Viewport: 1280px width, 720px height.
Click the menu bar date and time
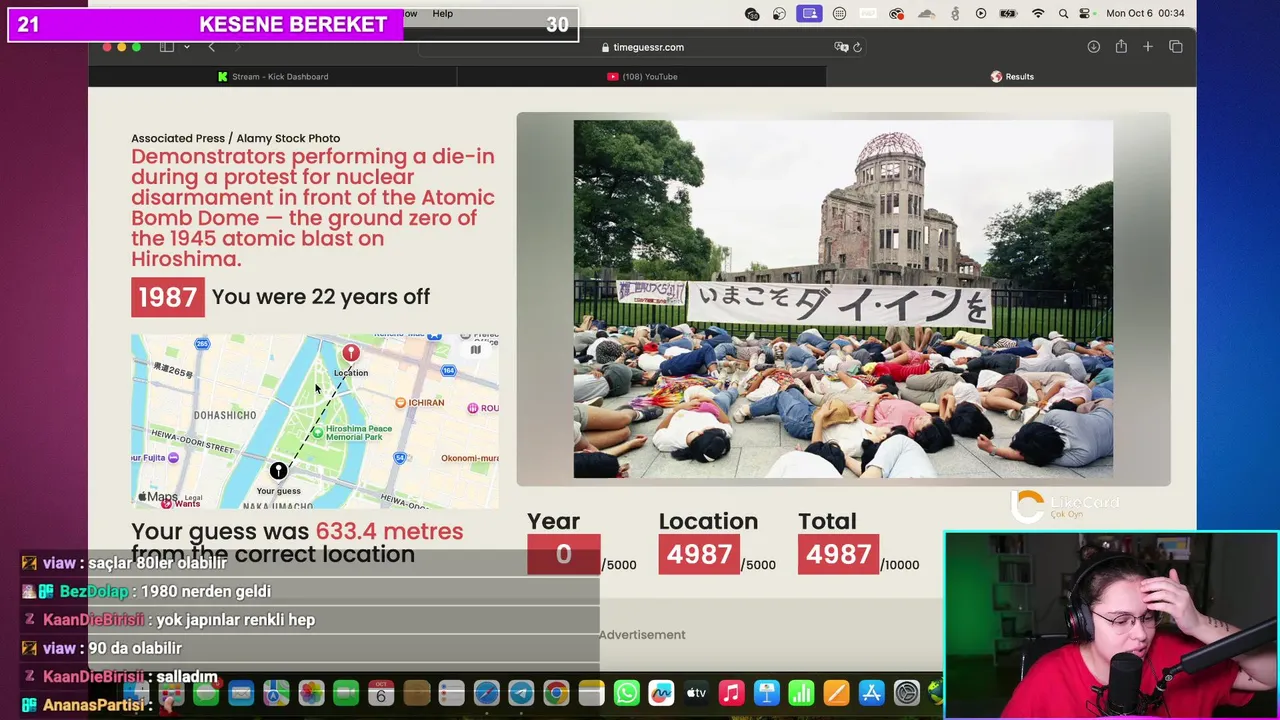[x=1145, y=13]
